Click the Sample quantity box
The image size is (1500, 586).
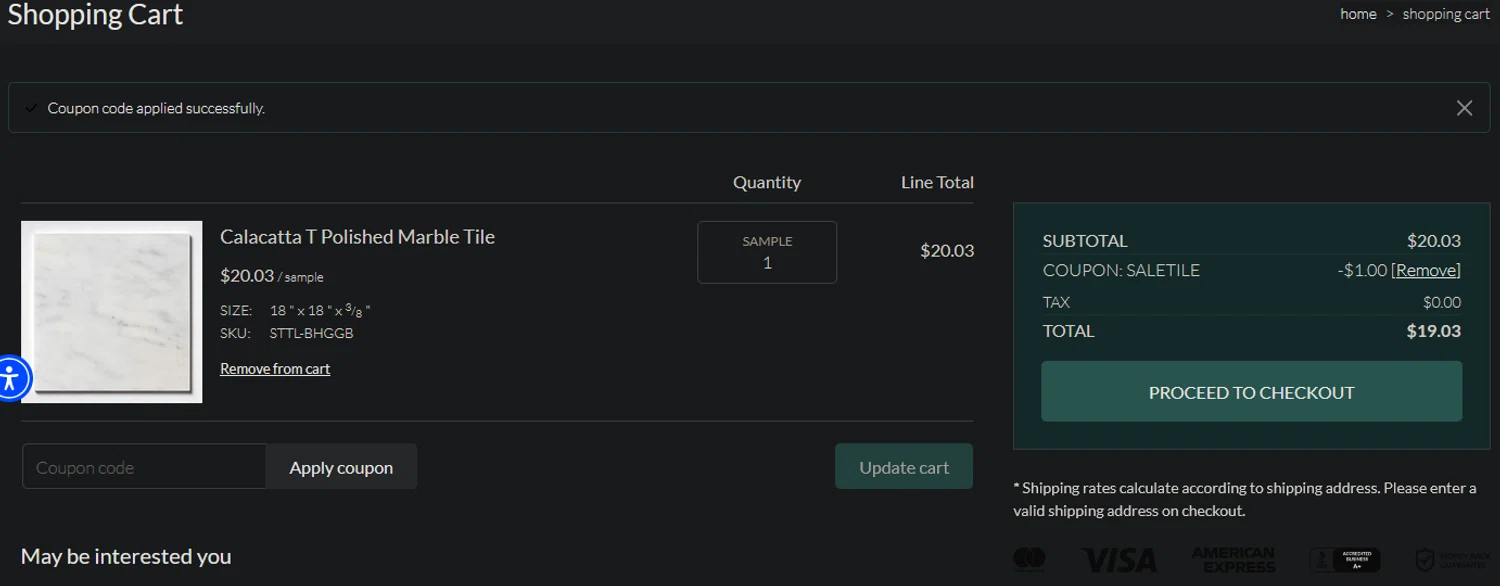click(x=767, y=253)
